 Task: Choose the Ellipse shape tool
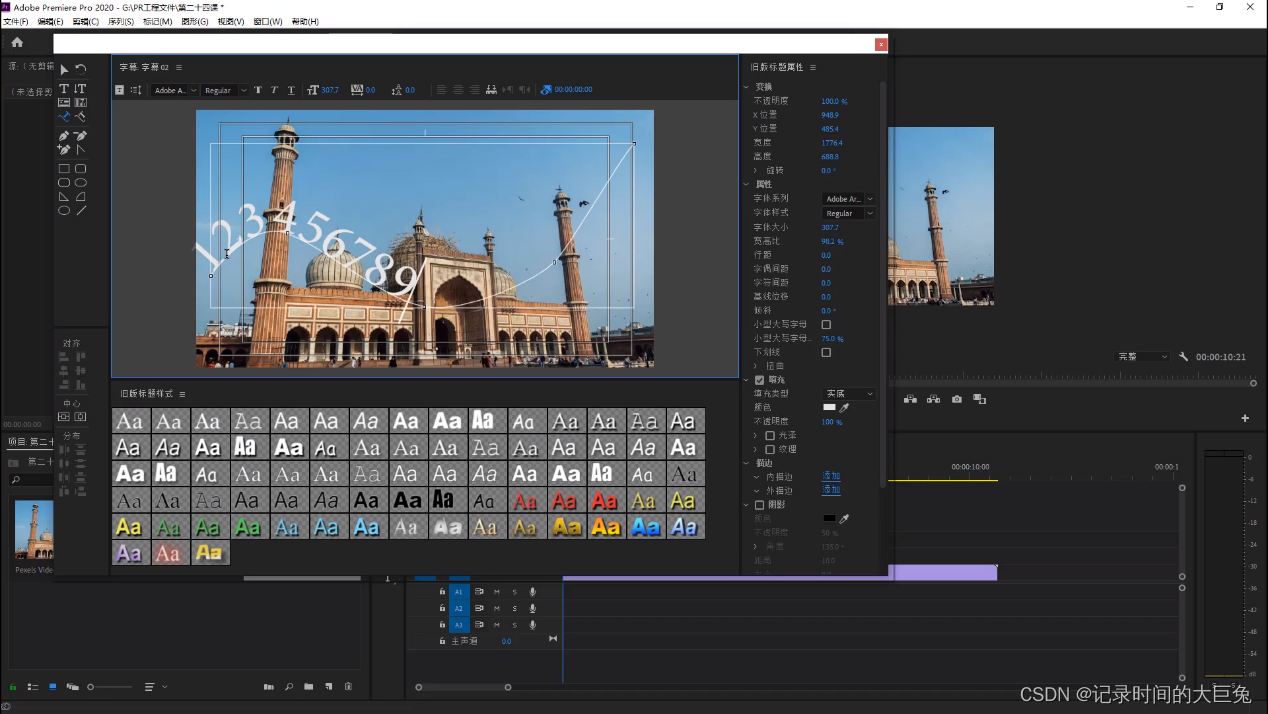[64, 211]
